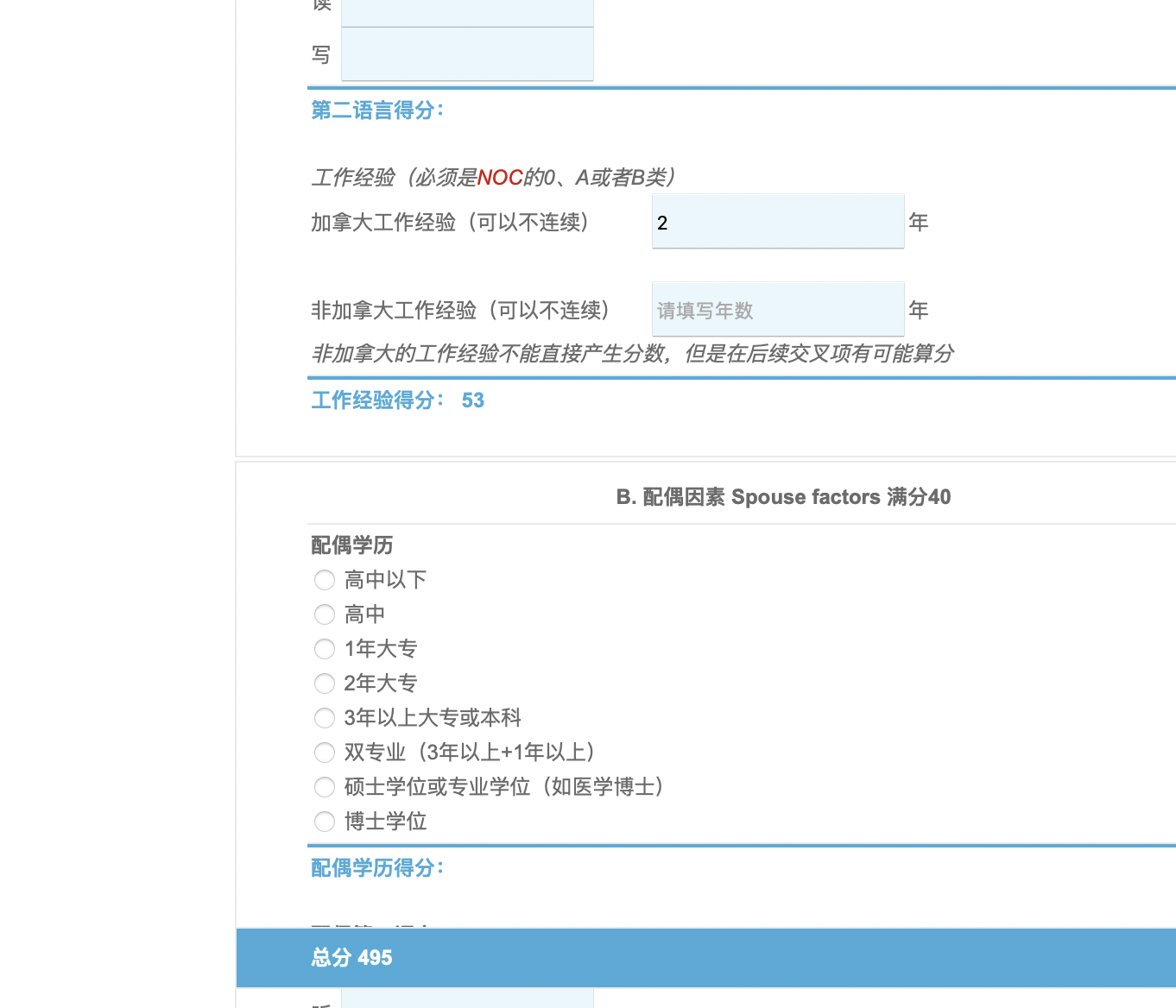
Task: Click the red NOC text
Action: (500, 178)
